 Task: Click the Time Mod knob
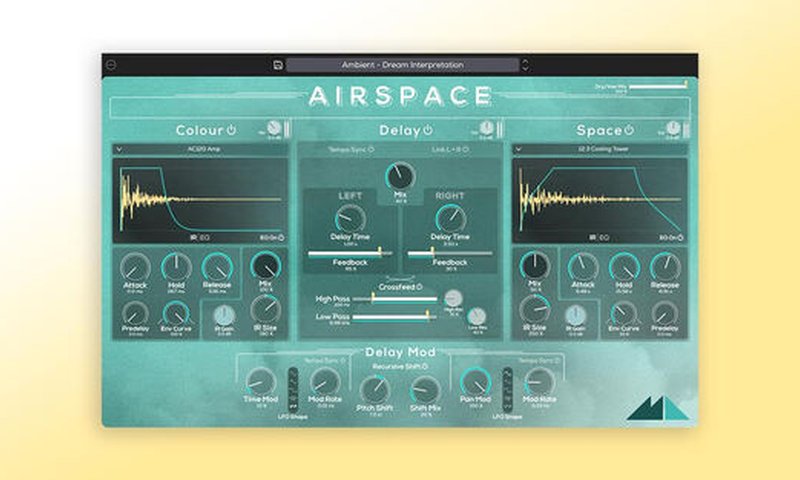coord(260,381)
